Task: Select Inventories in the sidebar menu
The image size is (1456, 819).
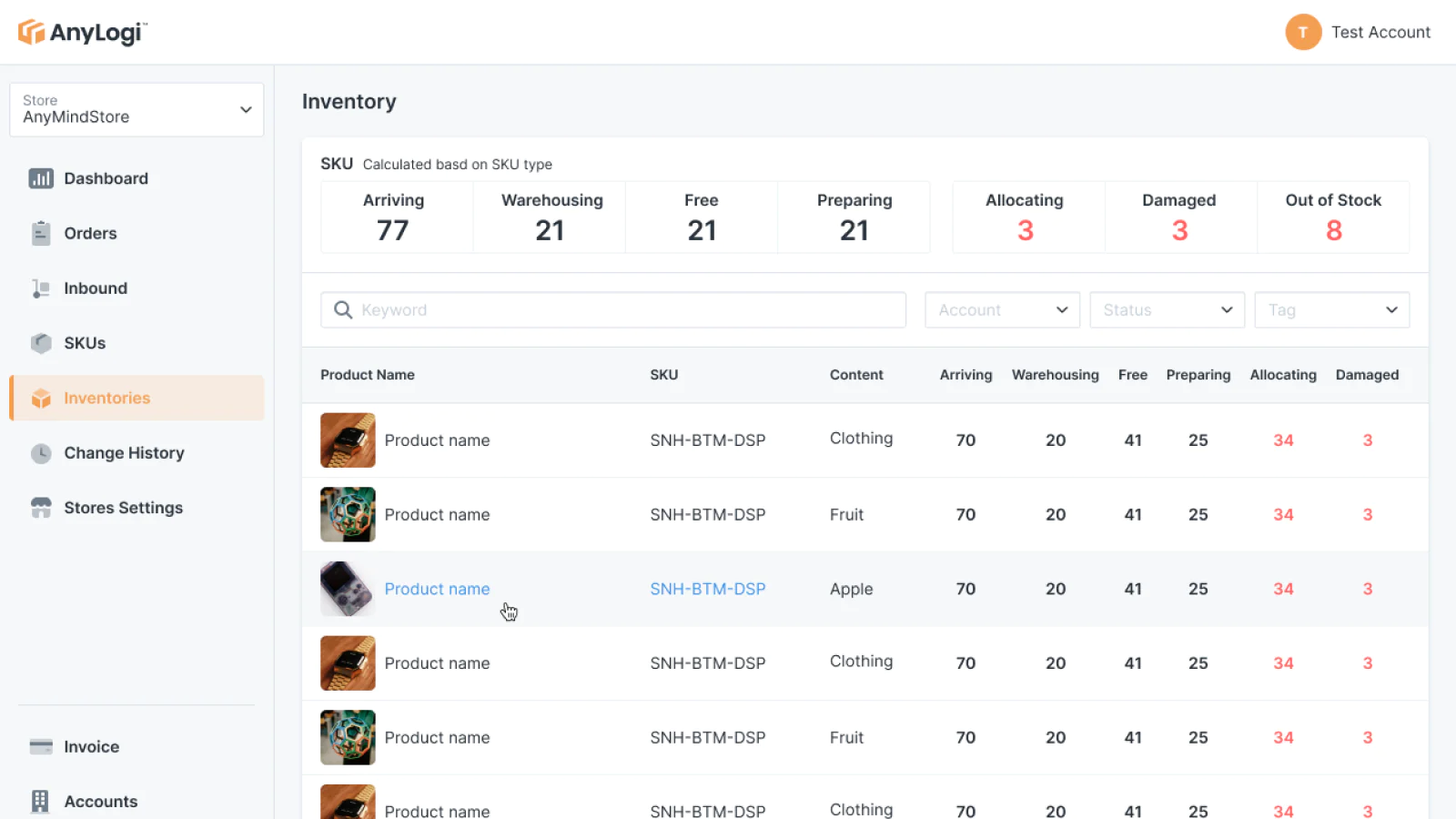Action: (x=106, y=399)
